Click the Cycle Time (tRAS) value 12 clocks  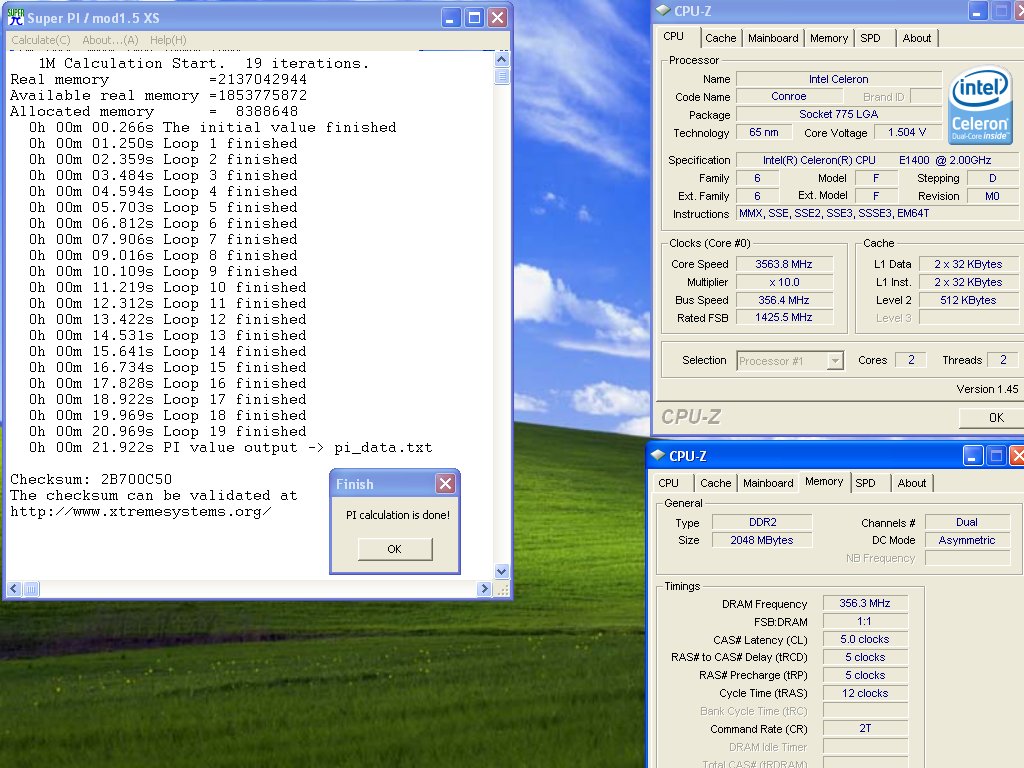(x=865, y=694)
